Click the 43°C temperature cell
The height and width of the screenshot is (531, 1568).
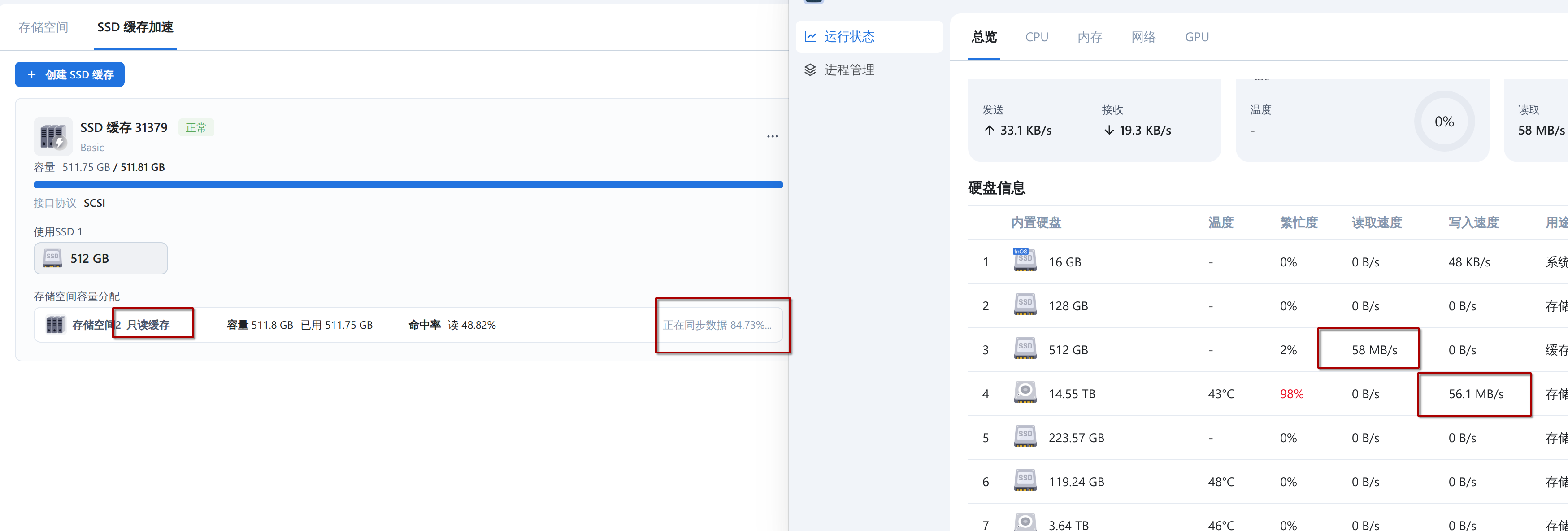click(x=1221, y=394)
